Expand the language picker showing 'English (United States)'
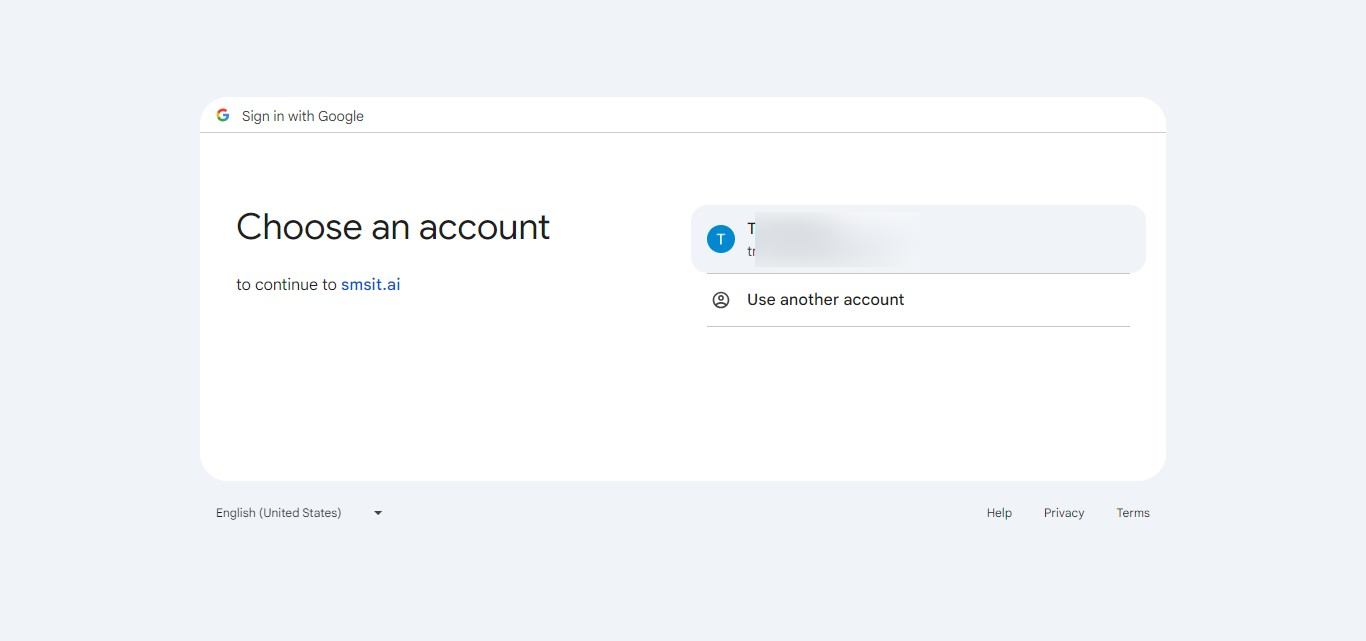 298,512
